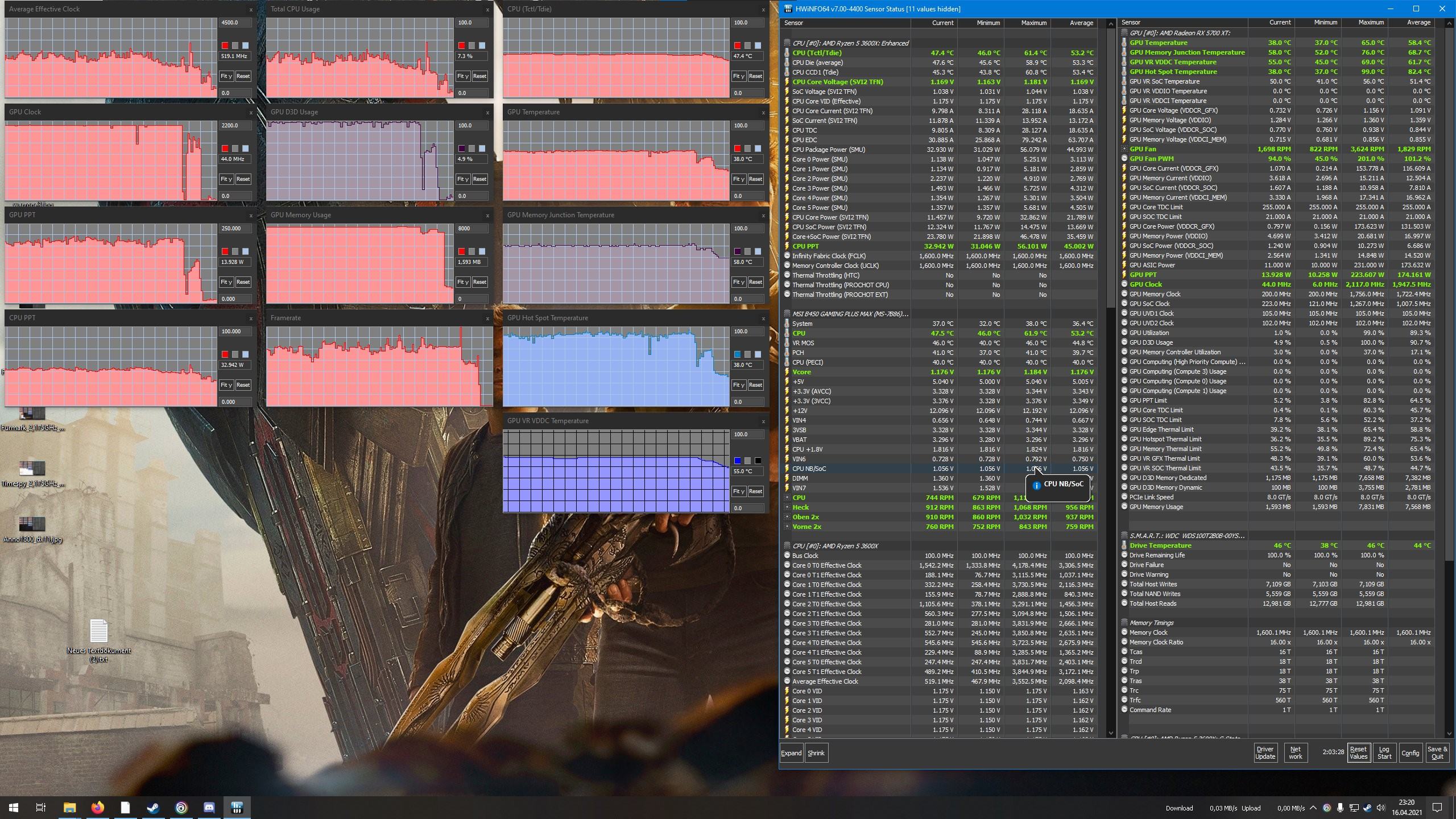Click Average column header in right sensor pane
Viewport: 1456px width, 819px height.
(1411, 23)
